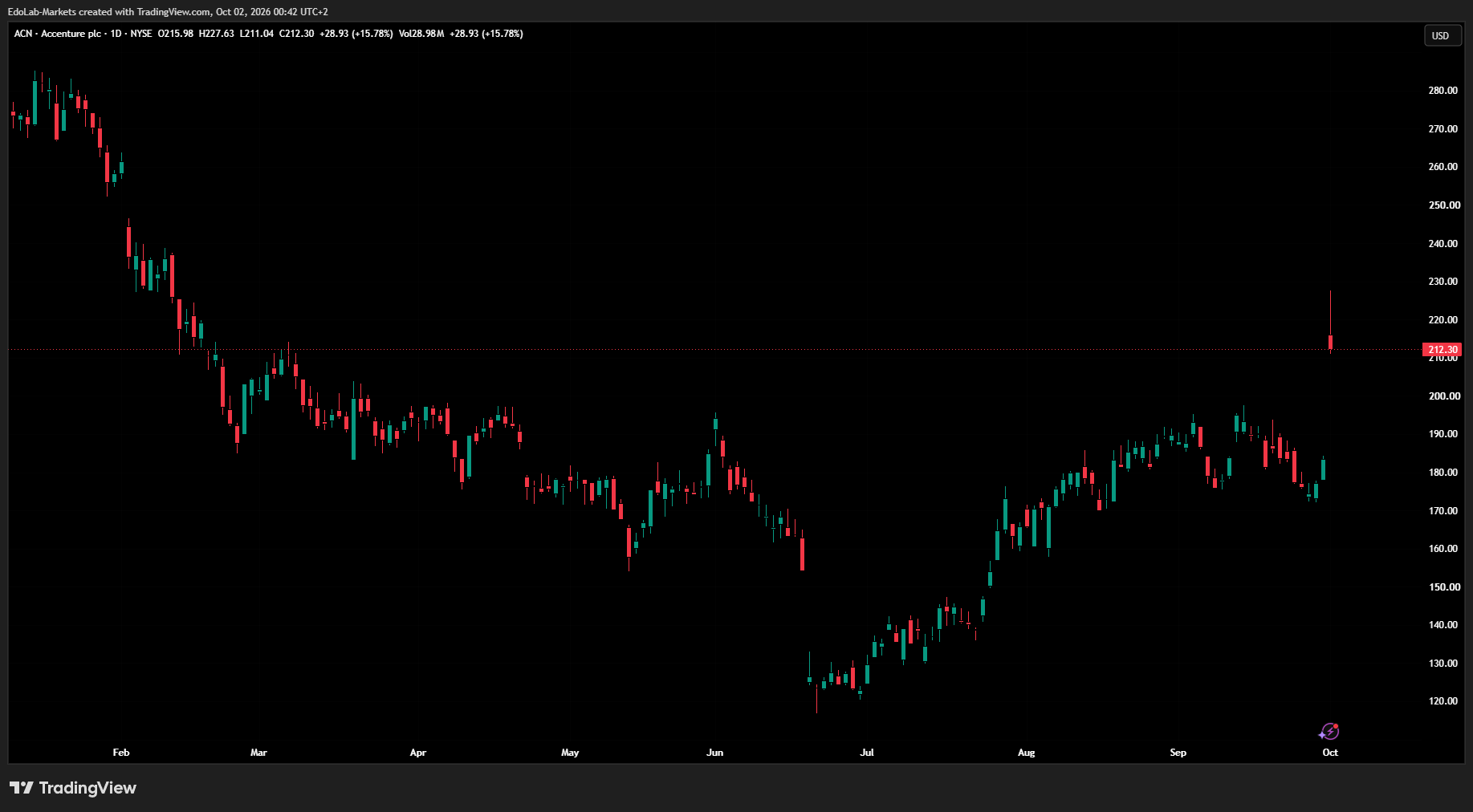Click the 280.00 price axis label
This screenshot has width=1473, height=812.
(x=1442, y=91)
